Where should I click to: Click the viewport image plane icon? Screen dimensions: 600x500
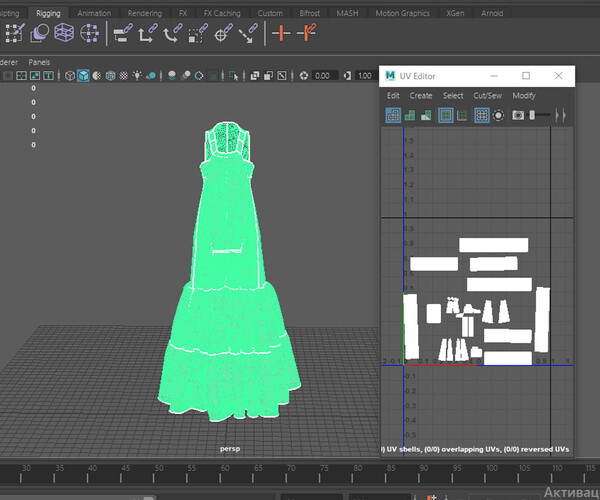pos(35,76)
